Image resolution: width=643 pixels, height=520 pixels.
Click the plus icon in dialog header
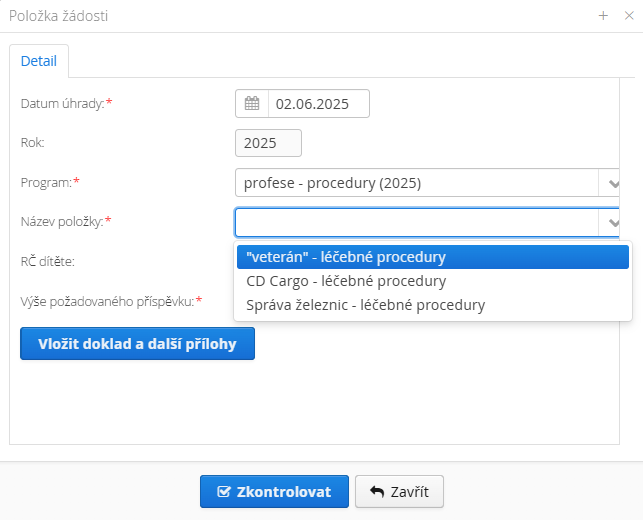(603, 16)
